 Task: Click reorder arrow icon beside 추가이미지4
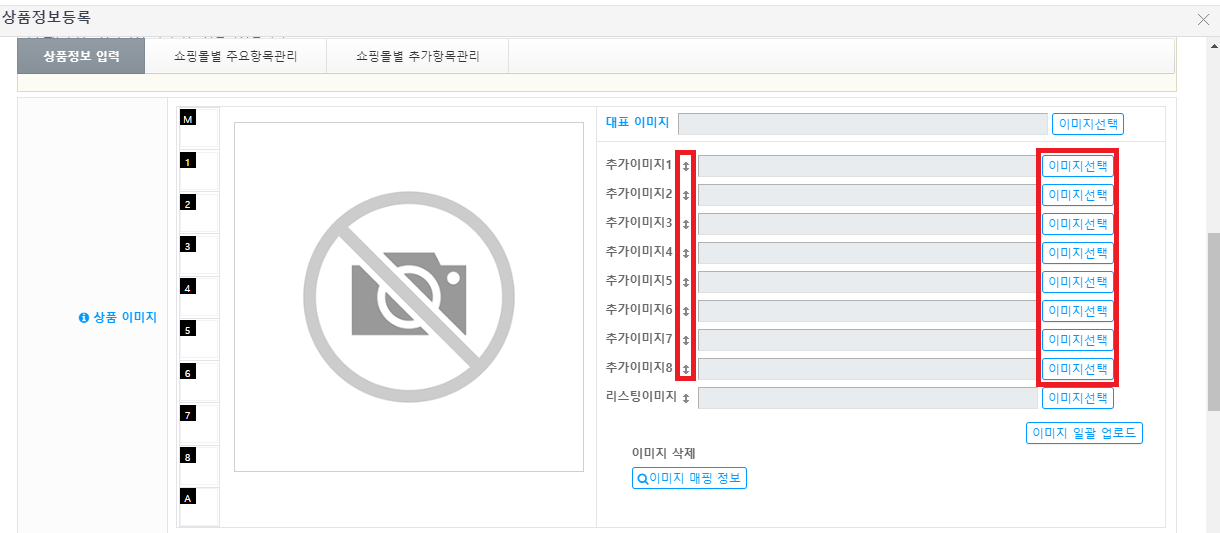pos(686,254)
